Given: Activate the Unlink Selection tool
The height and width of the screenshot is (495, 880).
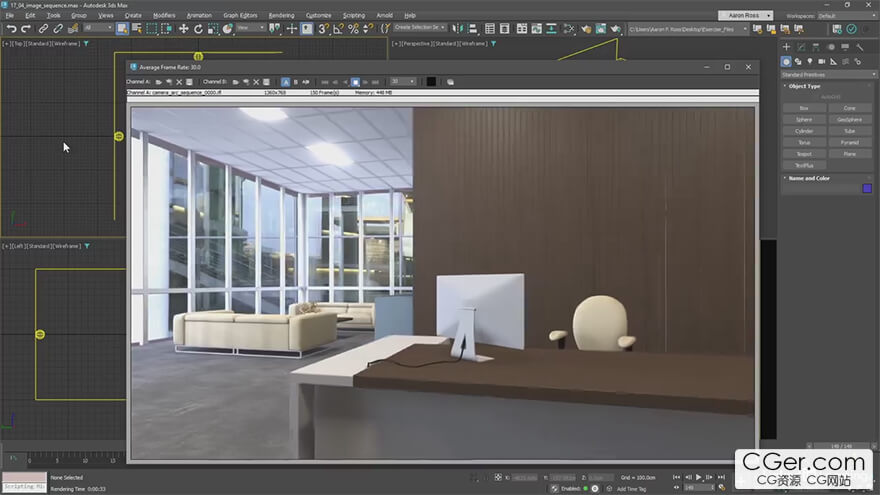Looking at the screenshot, I should 58,29.
